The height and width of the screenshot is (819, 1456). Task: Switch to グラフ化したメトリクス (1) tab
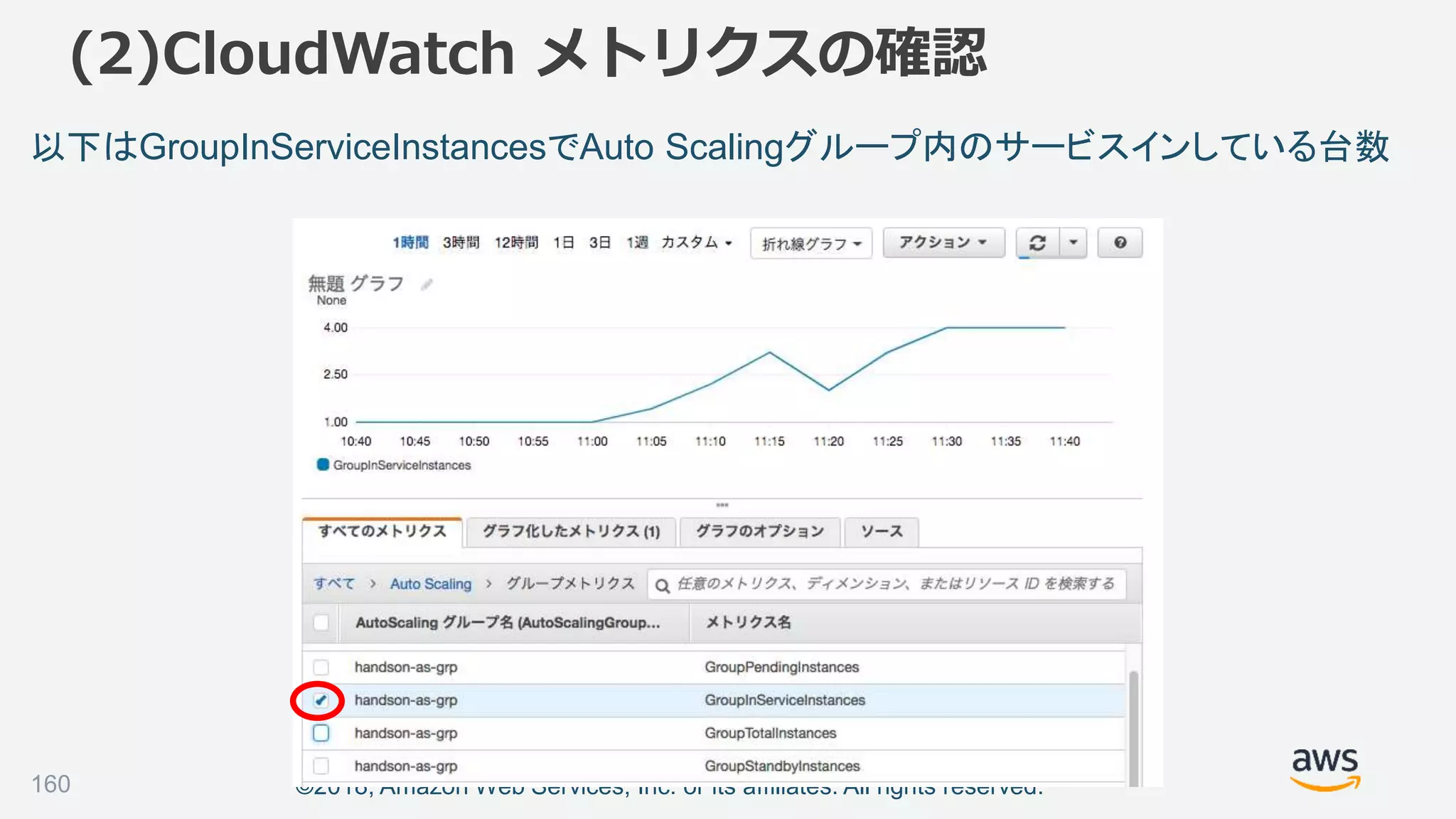click(x=572, y=532)
